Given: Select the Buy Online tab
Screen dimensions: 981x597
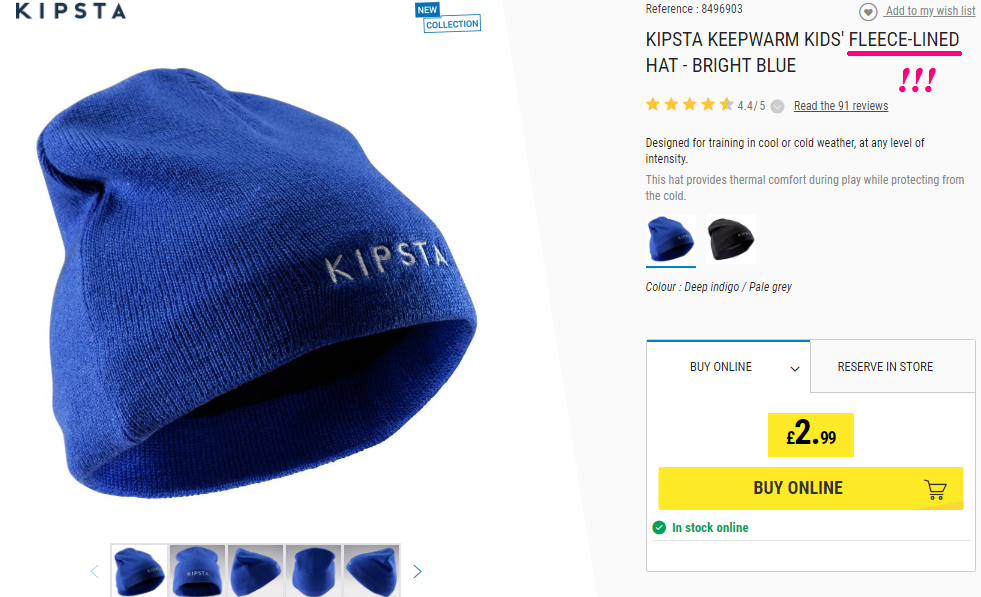Looking at the screenshot, I should (728, 367).
